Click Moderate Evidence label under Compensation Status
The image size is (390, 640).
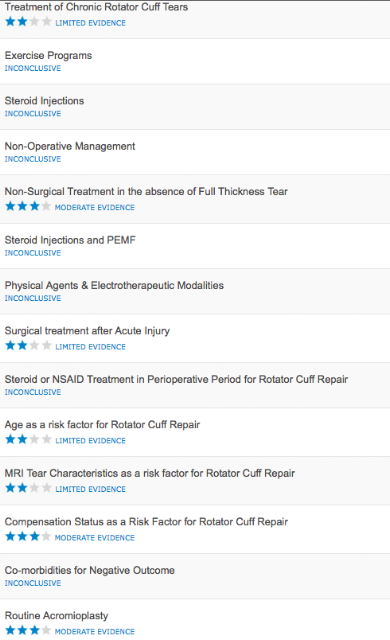95,538
